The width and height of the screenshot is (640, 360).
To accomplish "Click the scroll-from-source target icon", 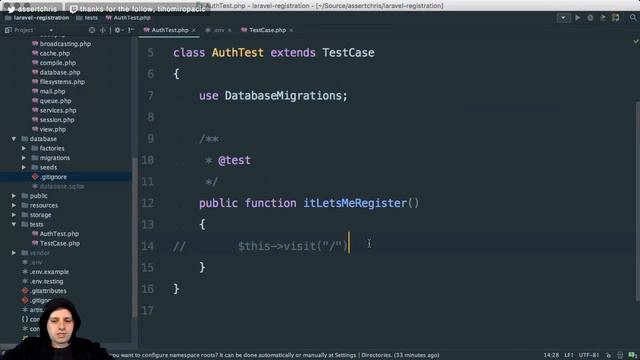I will pos(92,30).
